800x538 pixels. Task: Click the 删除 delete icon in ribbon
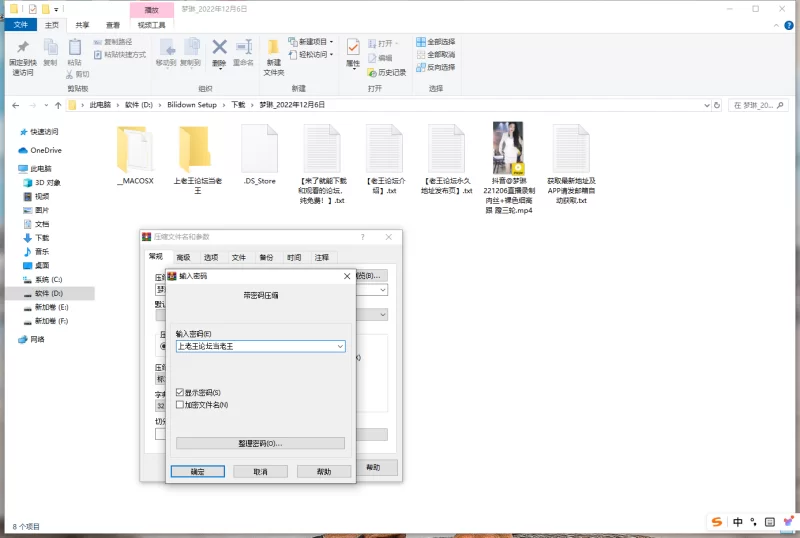(x=219, y=48)
